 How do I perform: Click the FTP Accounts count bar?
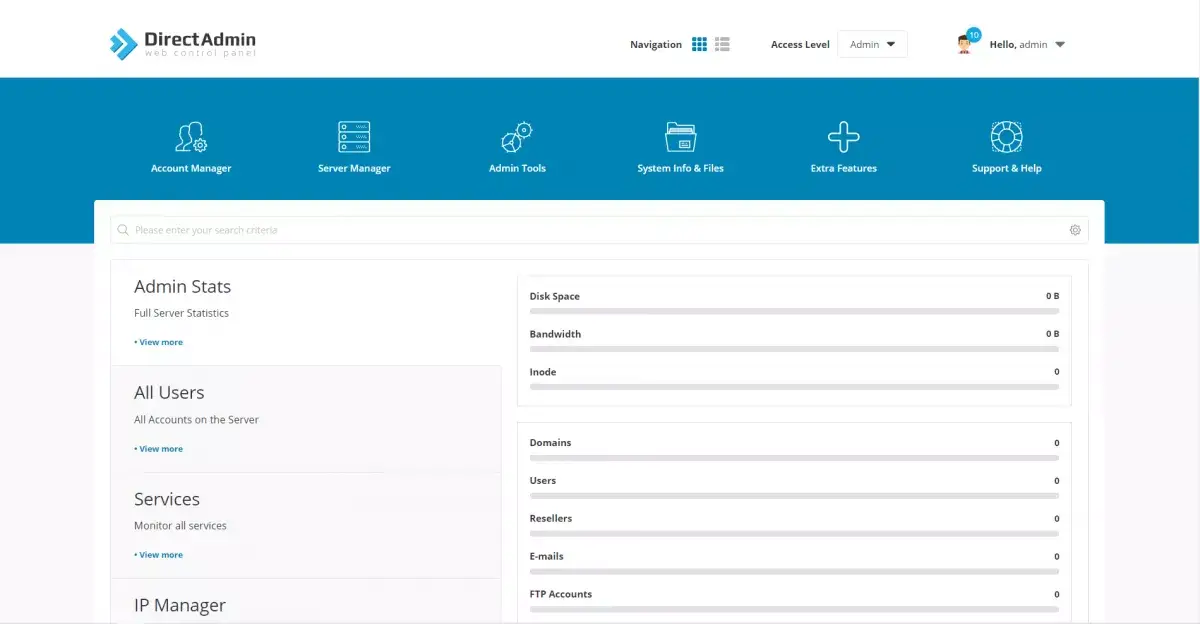tap(794, 610)
